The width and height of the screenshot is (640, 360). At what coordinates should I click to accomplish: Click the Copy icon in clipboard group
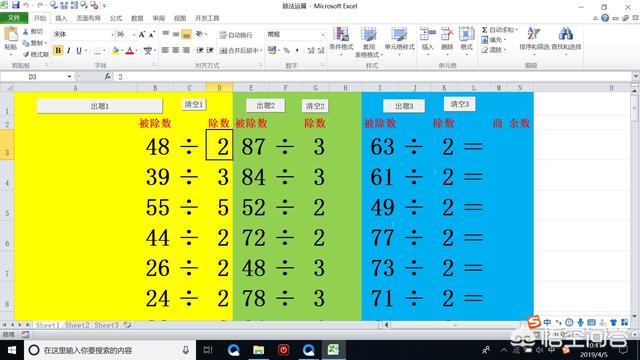coord(26,43)
